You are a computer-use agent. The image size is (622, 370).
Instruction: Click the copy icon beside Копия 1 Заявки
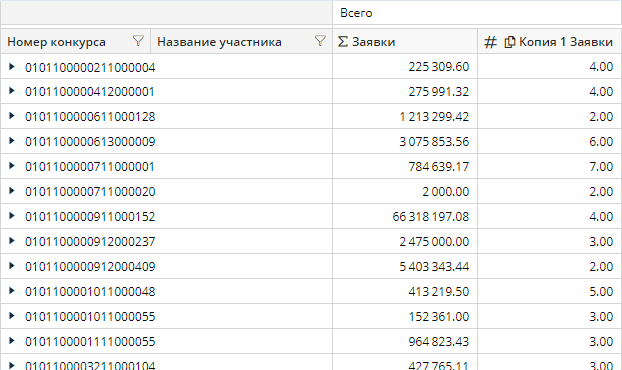510,42
